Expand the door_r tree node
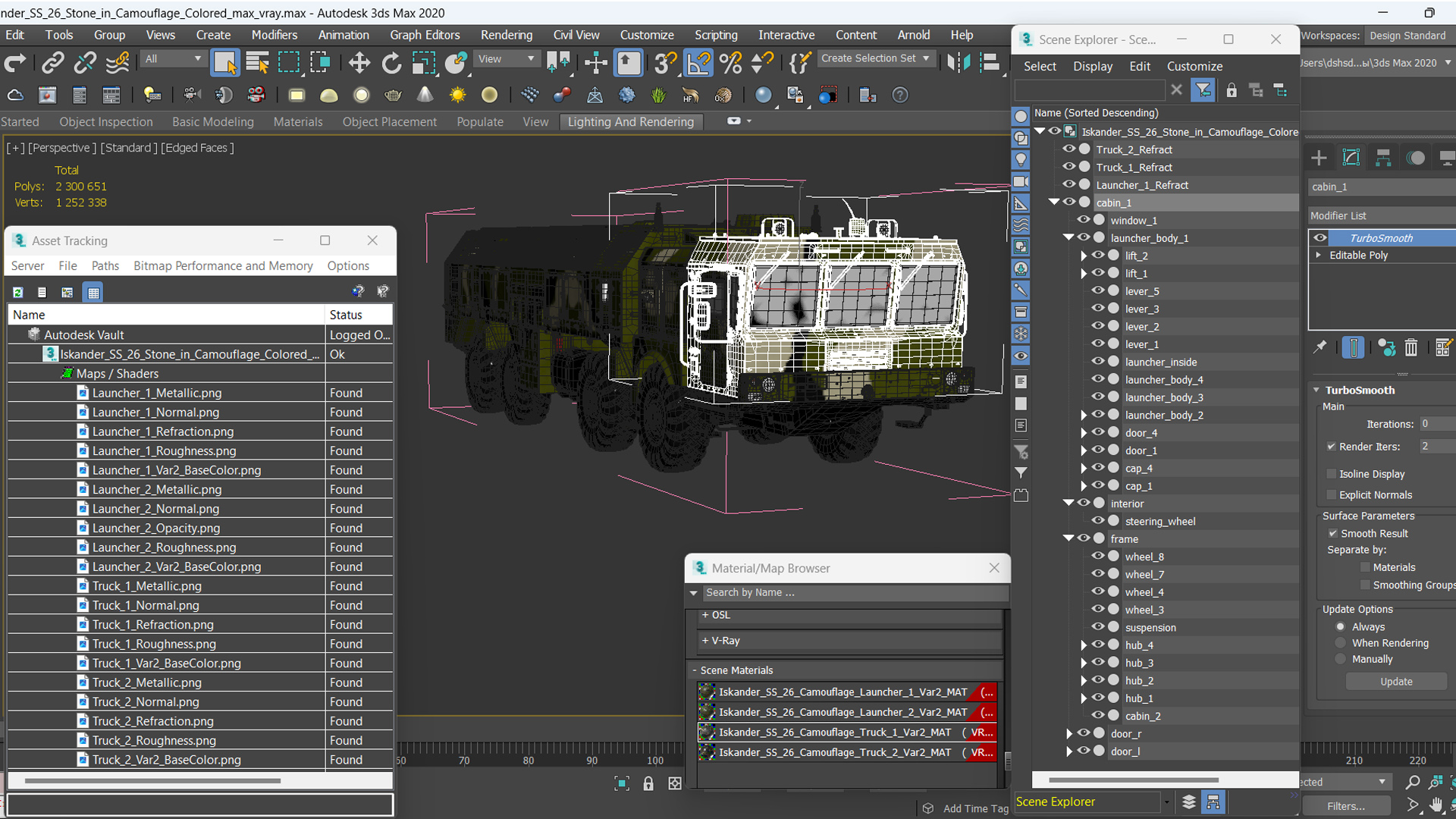The height and width of the screenshot is (819, 1456). tap(1069, 733)
